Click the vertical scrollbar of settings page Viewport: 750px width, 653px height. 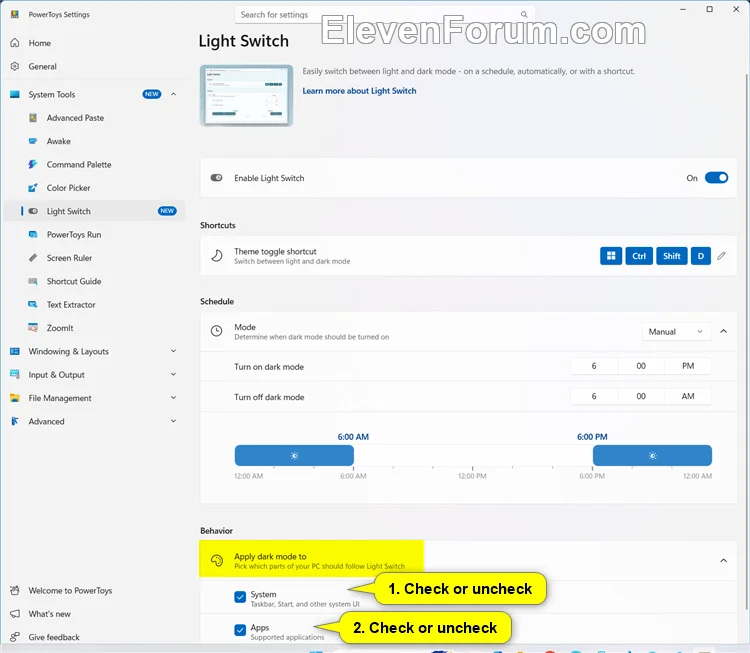click(x=747, y=342)
